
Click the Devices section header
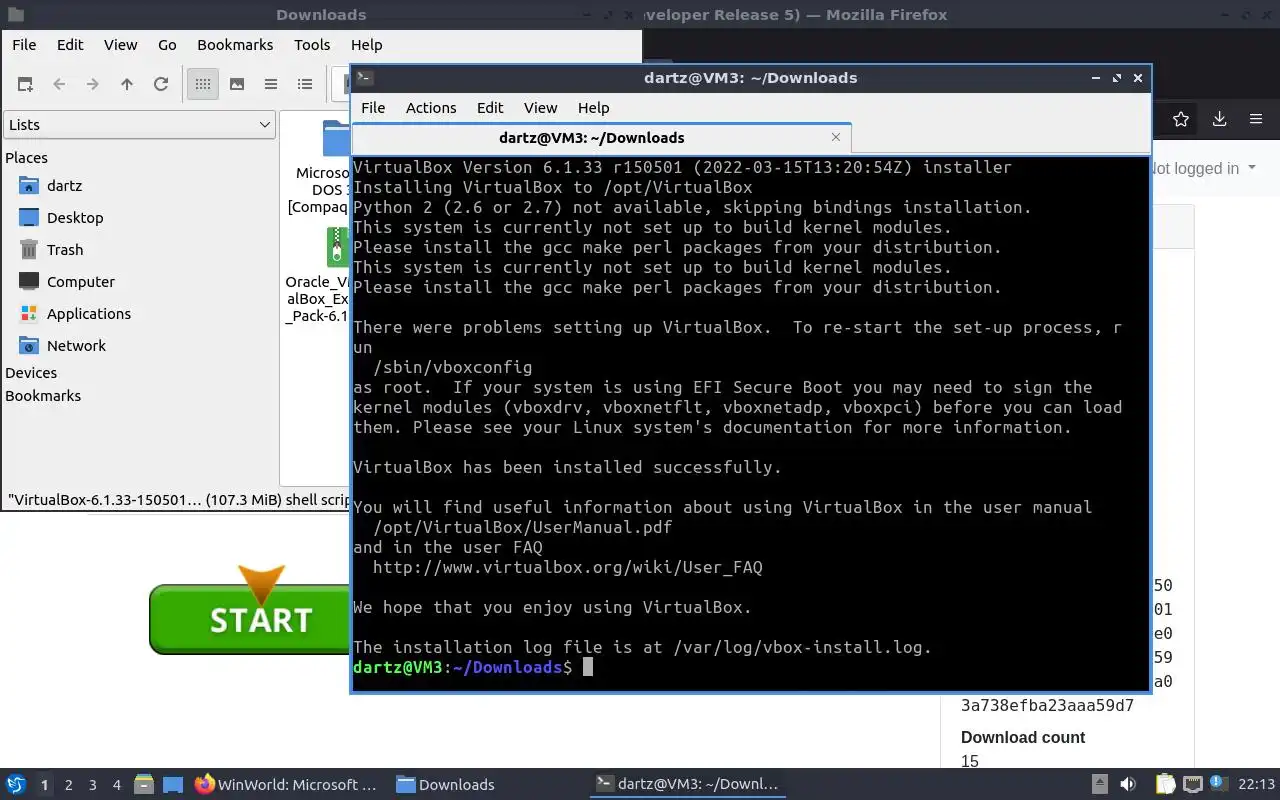(31, 373)
